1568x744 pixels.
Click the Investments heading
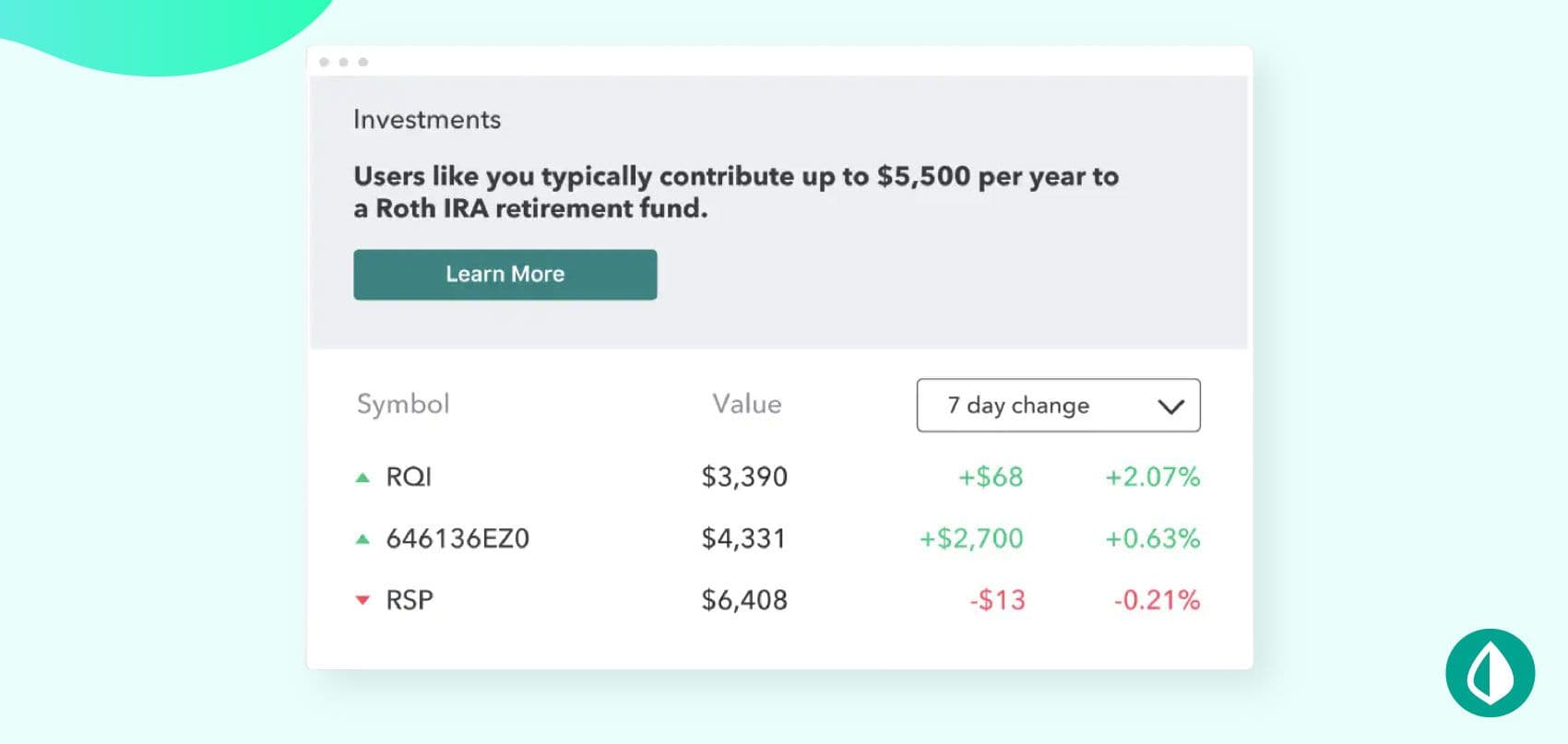click(x=427, y=119)
